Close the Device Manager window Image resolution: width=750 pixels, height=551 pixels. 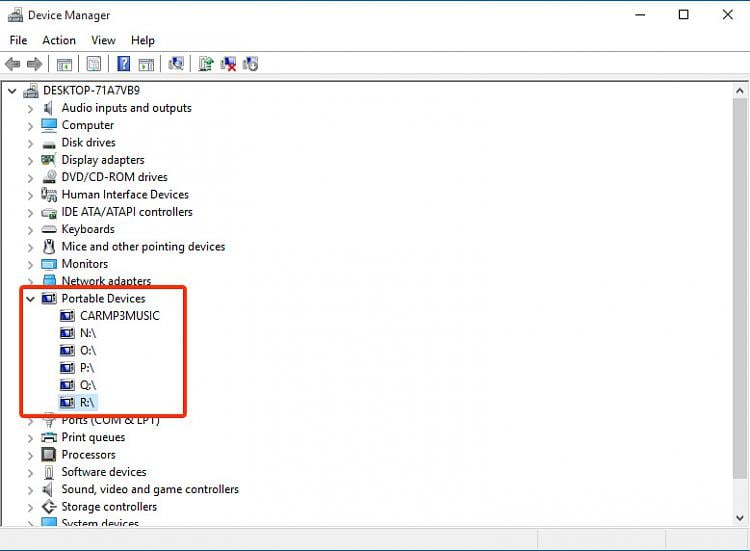[x=728, y=15]
